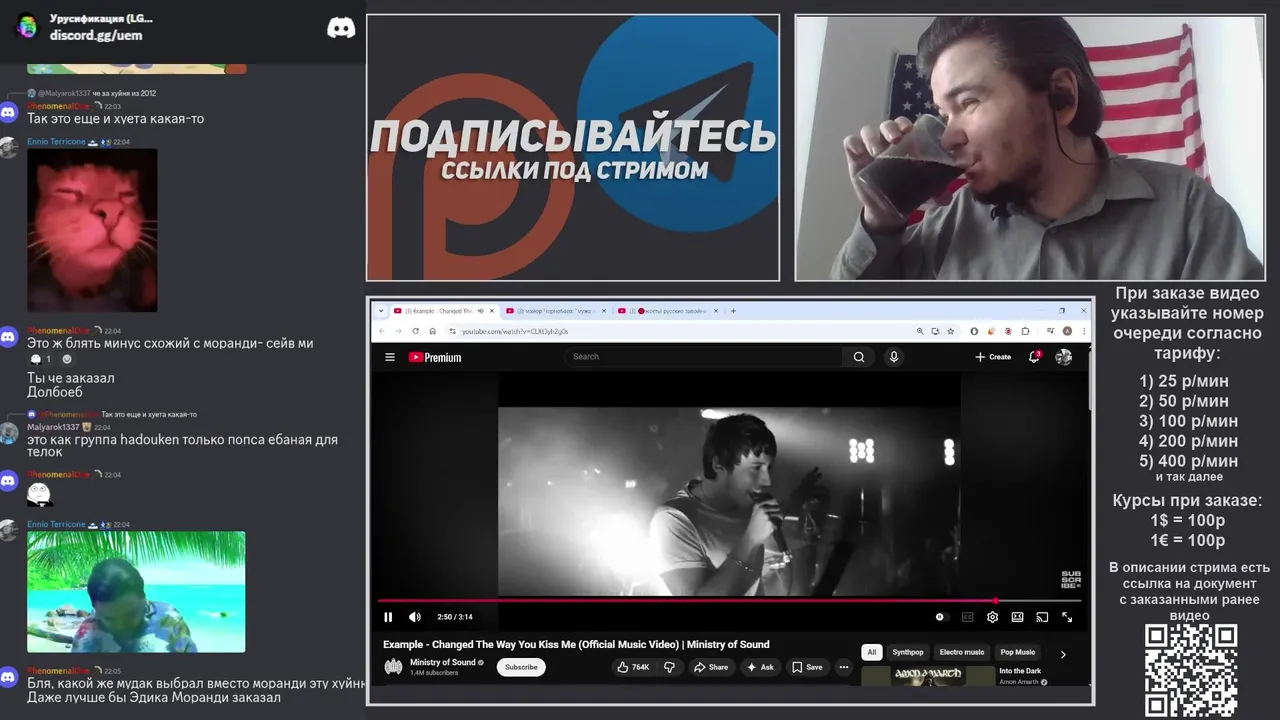Image resolution: width=1280 pixels, height=720 pixels.
Task: Open the YouTube hamburger guide menu
Action: click(x=390, y=357)
